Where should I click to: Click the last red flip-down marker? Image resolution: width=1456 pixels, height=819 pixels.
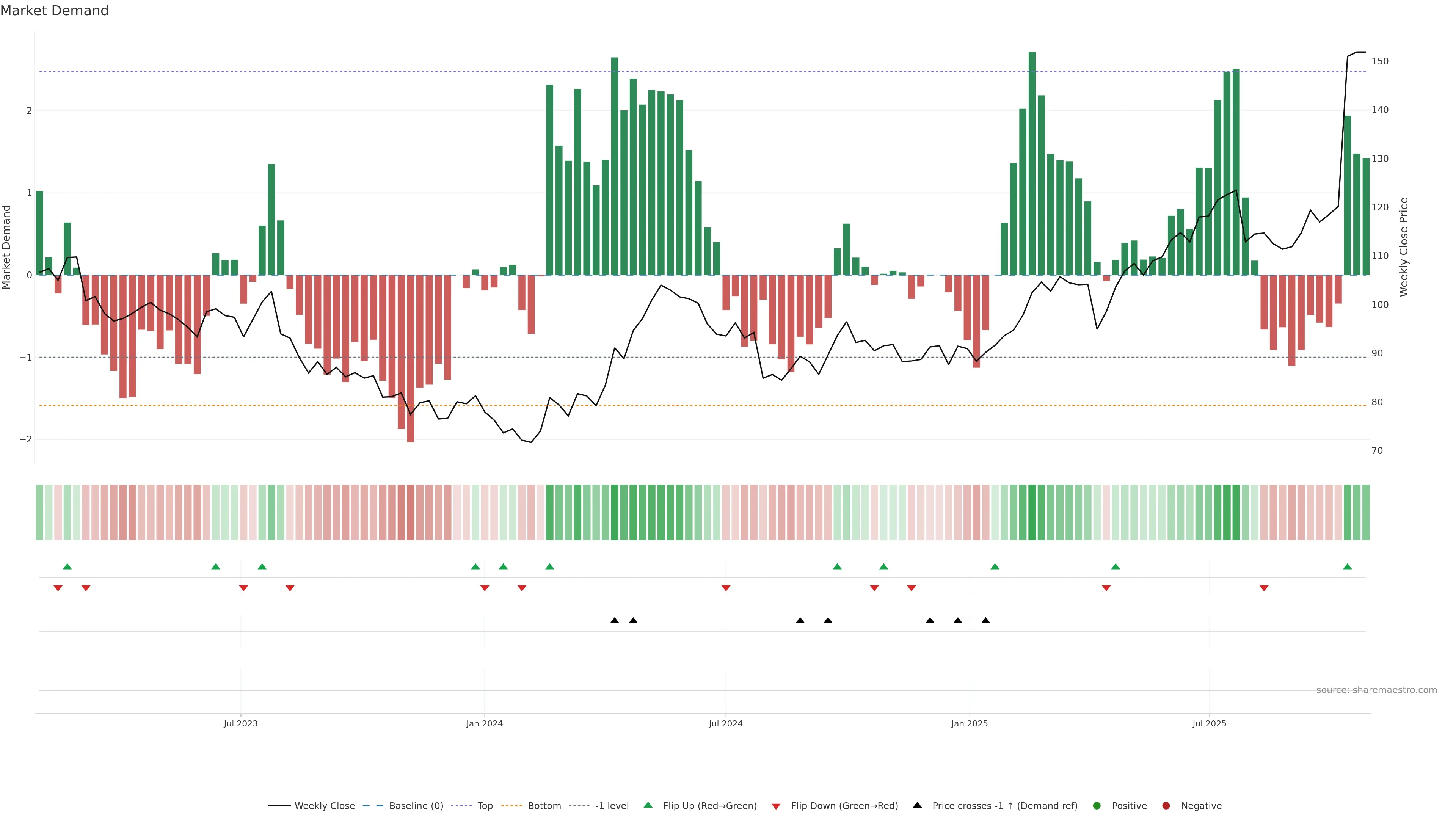(x=1264, y=588)
